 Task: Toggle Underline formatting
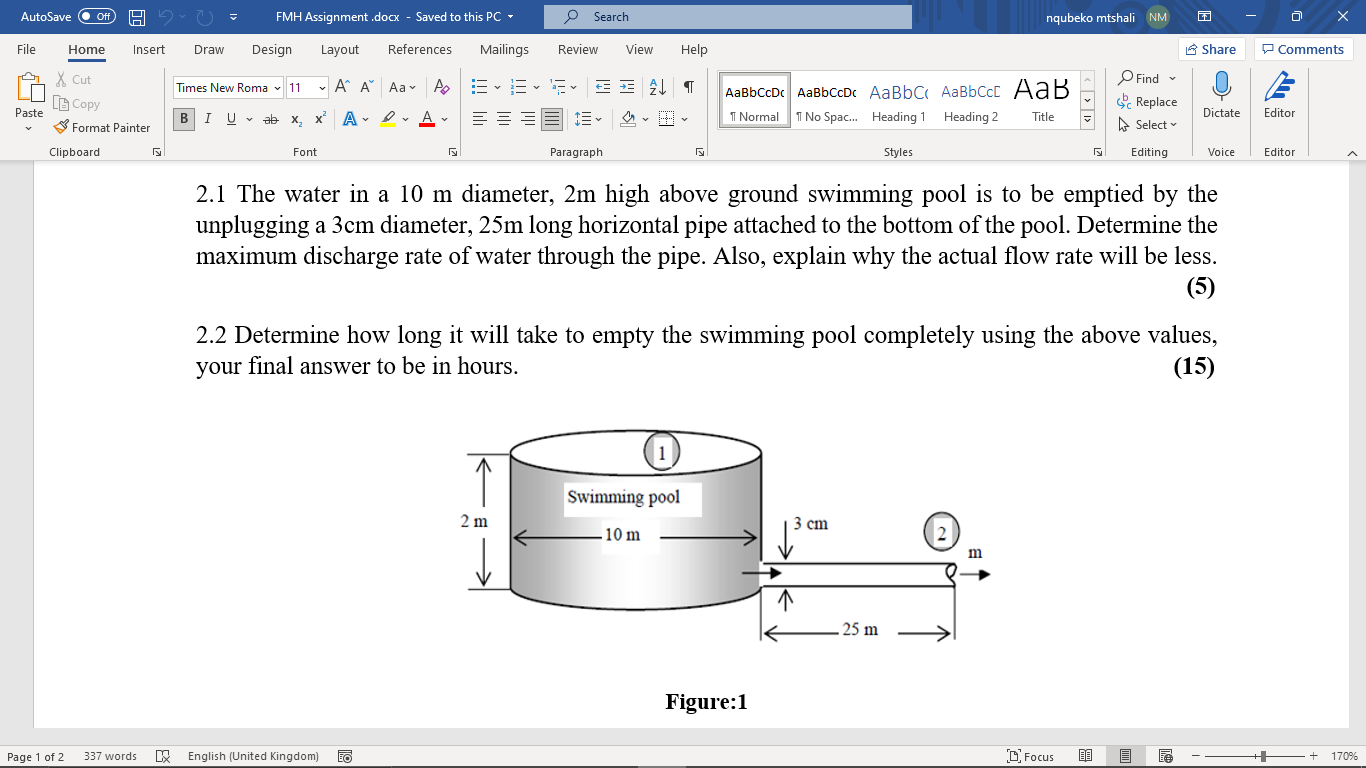231,119
